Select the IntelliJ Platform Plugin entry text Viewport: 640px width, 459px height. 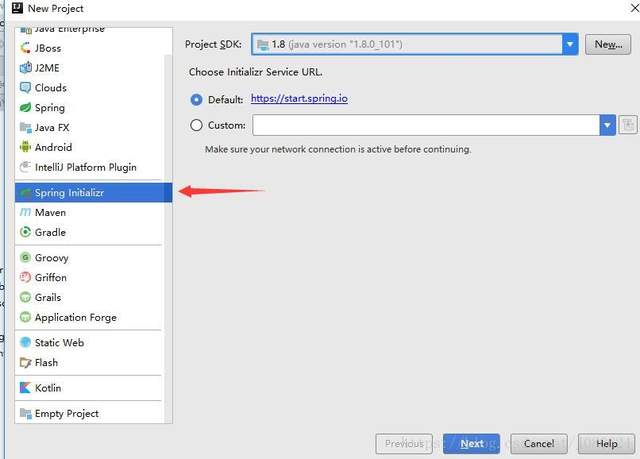86,167
